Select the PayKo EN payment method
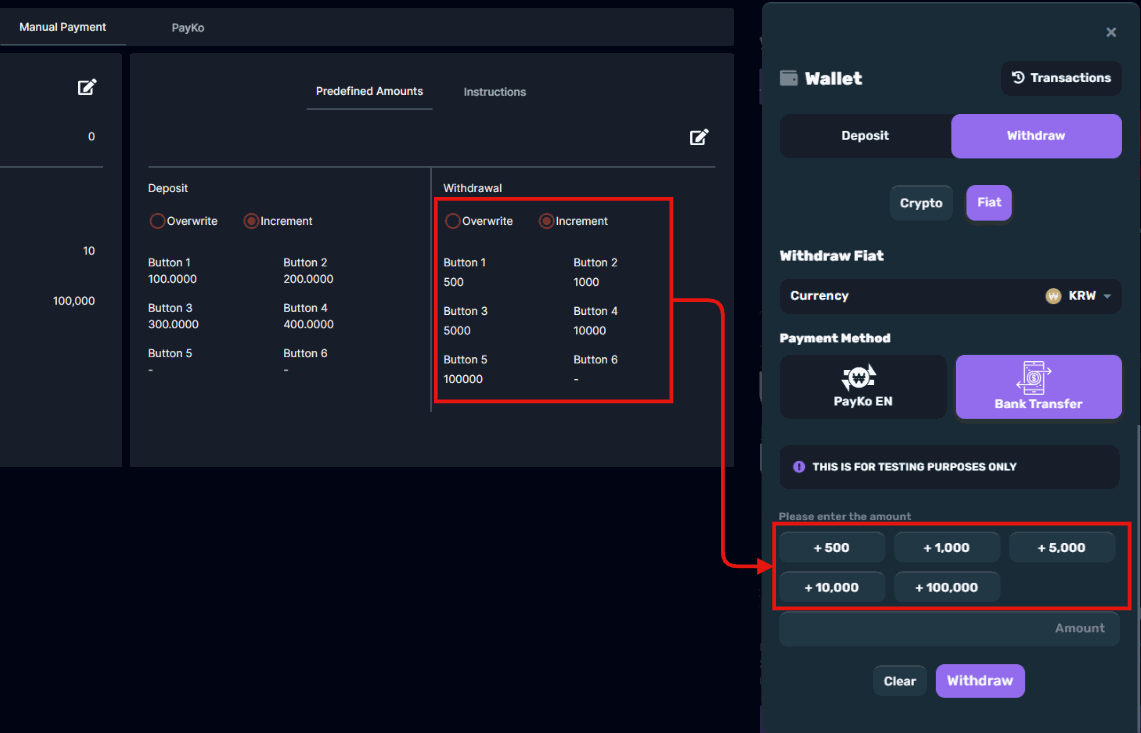This screenshot has width=1141, height=733. (x=863, y=387)
